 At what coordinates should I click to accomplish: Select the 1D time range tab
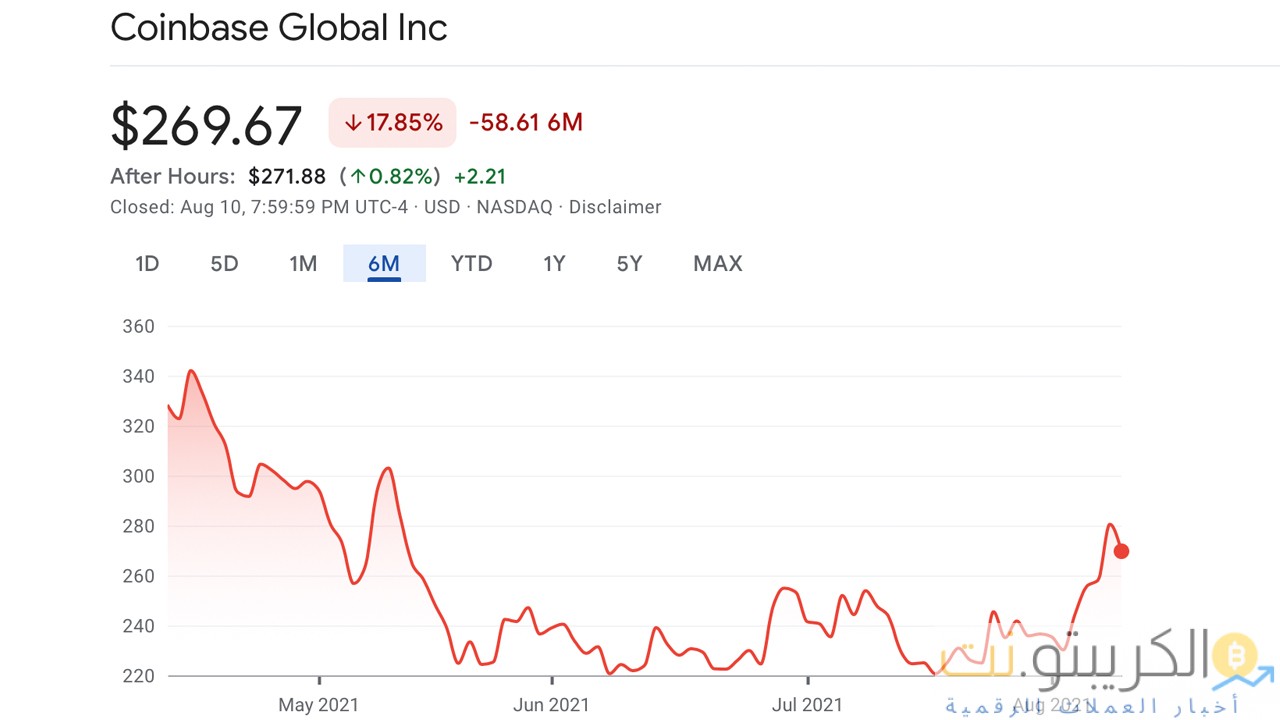[147, 264]
